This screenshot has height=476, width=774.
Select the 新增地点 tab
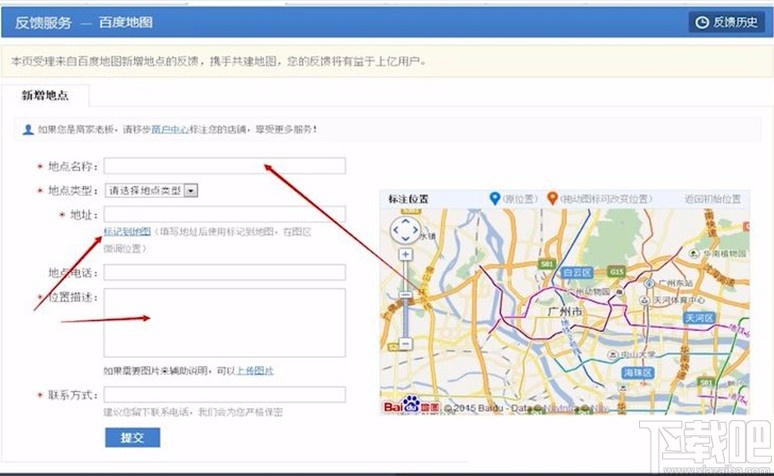(x=45, y=95)
